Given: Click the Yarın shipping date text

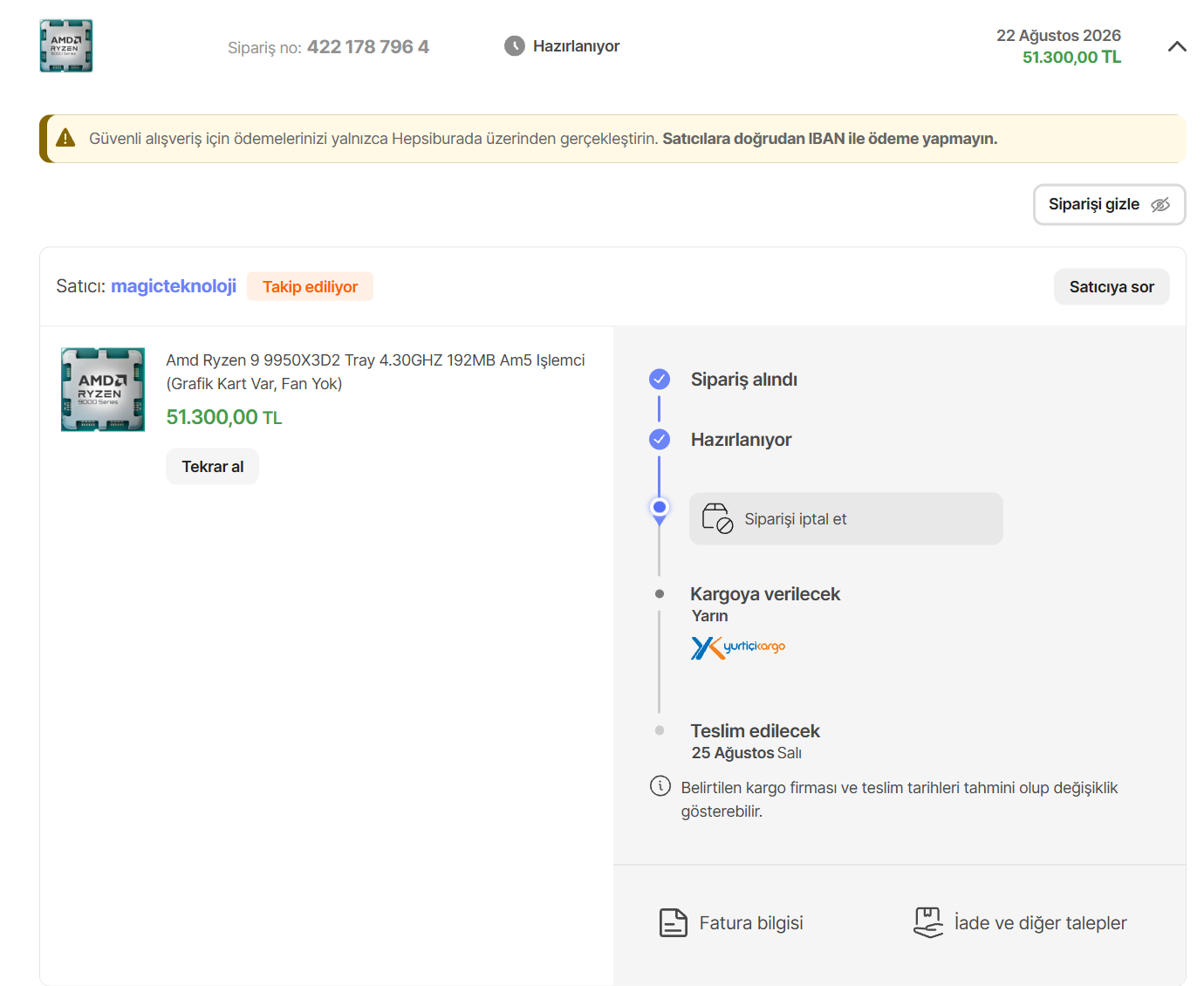Looking at the screenshot, I should 710,616.
